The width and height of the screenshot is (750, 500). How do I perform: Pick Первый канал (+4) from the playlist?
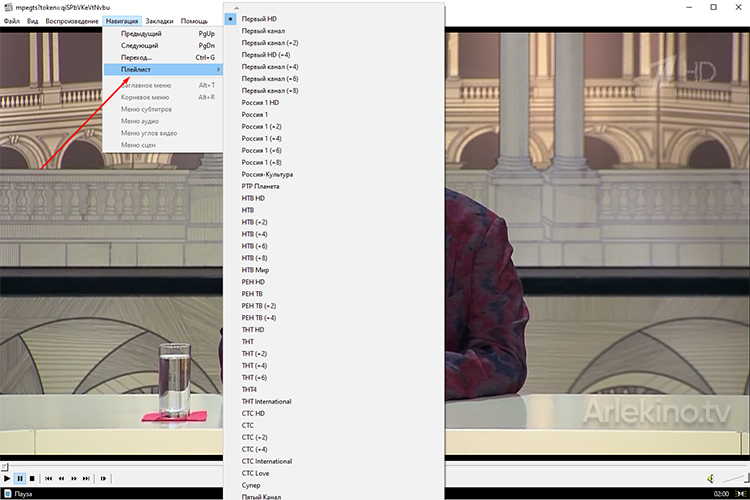333,67
